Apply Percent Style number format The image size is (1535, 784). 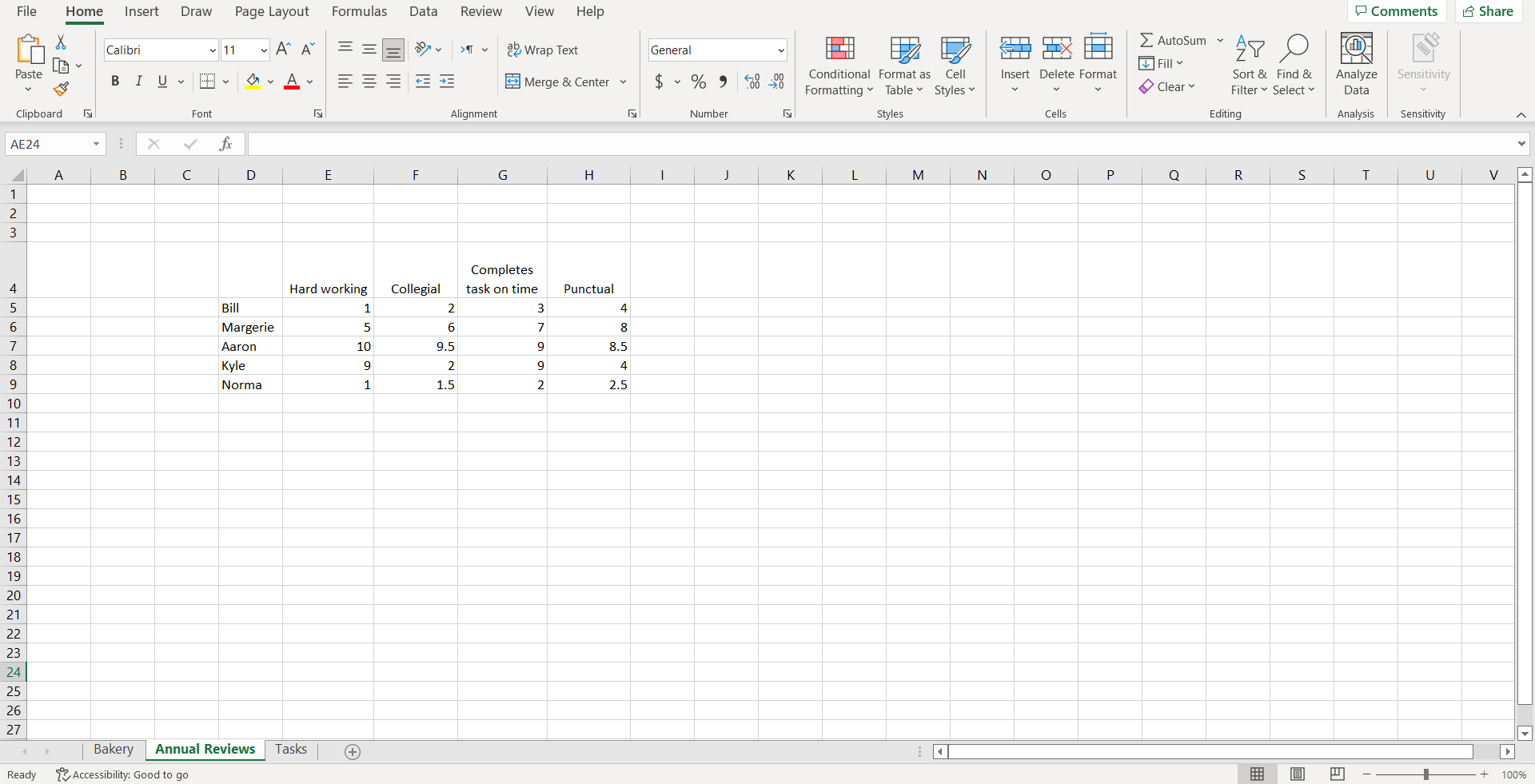pyautogui.click(x=699, y=82)
